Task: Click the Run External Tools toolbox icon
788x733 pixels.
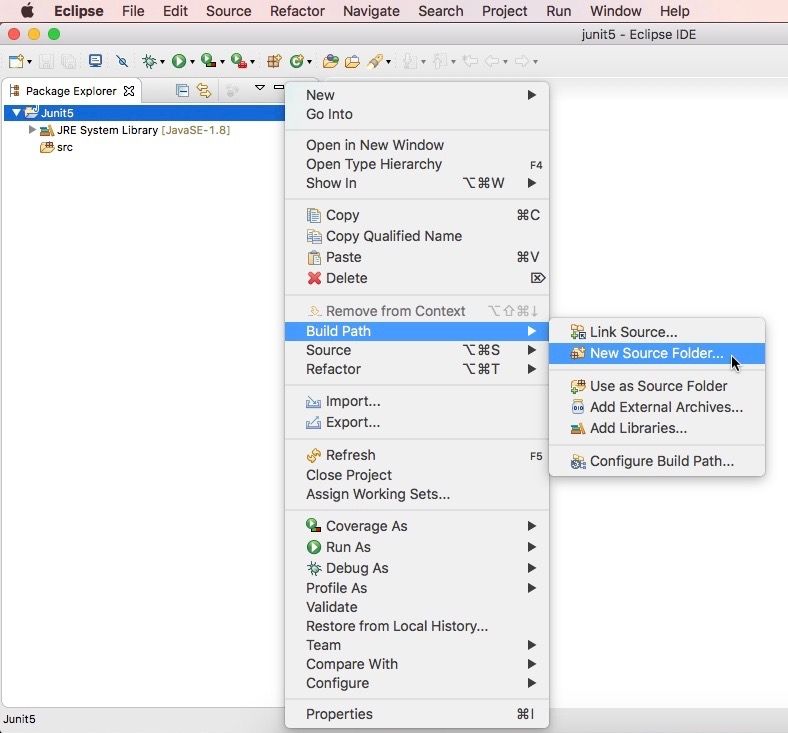Action: [x=239, y=61]
